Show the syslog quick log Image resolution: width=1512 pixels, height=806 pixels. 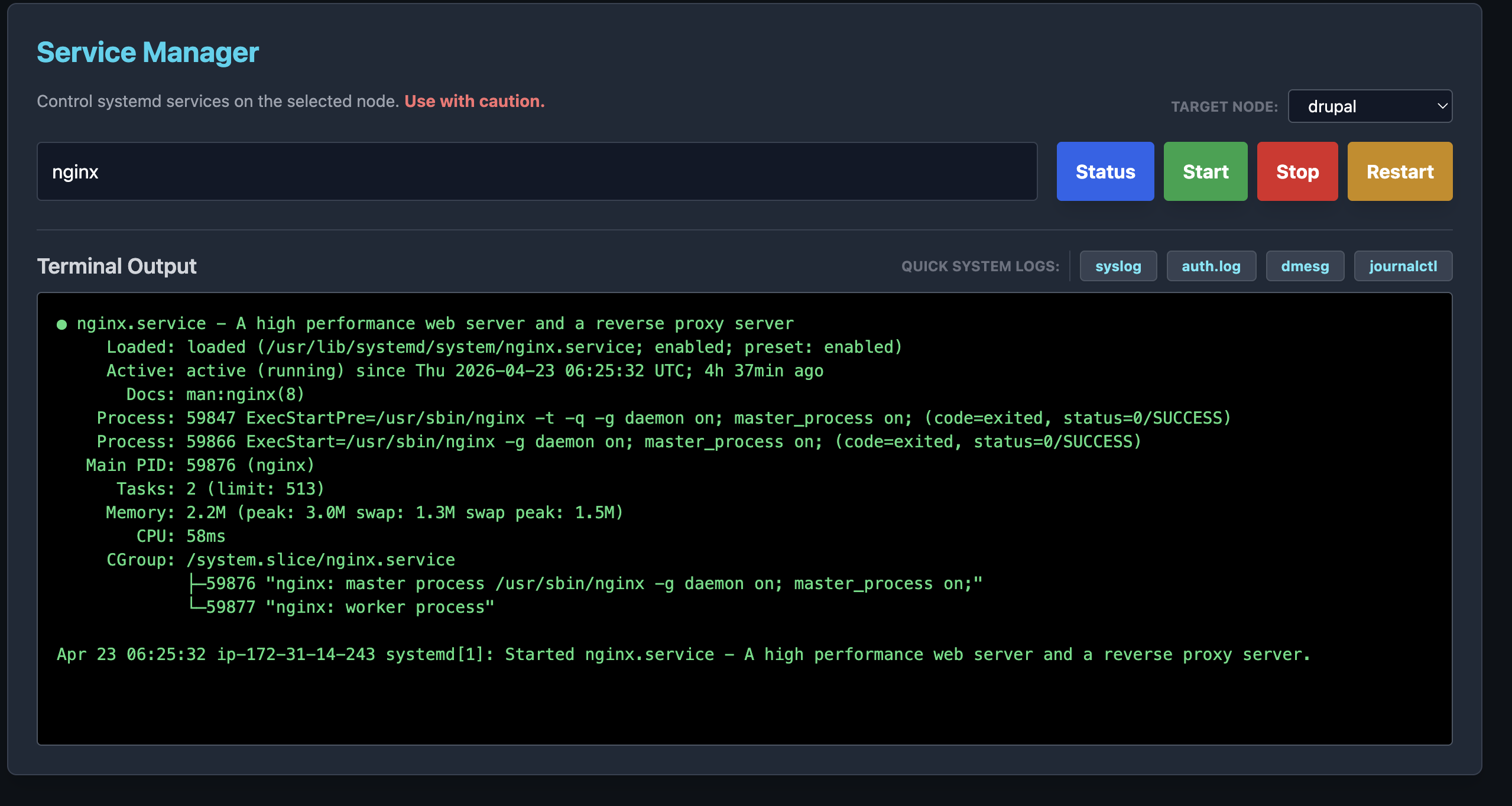1117,266
